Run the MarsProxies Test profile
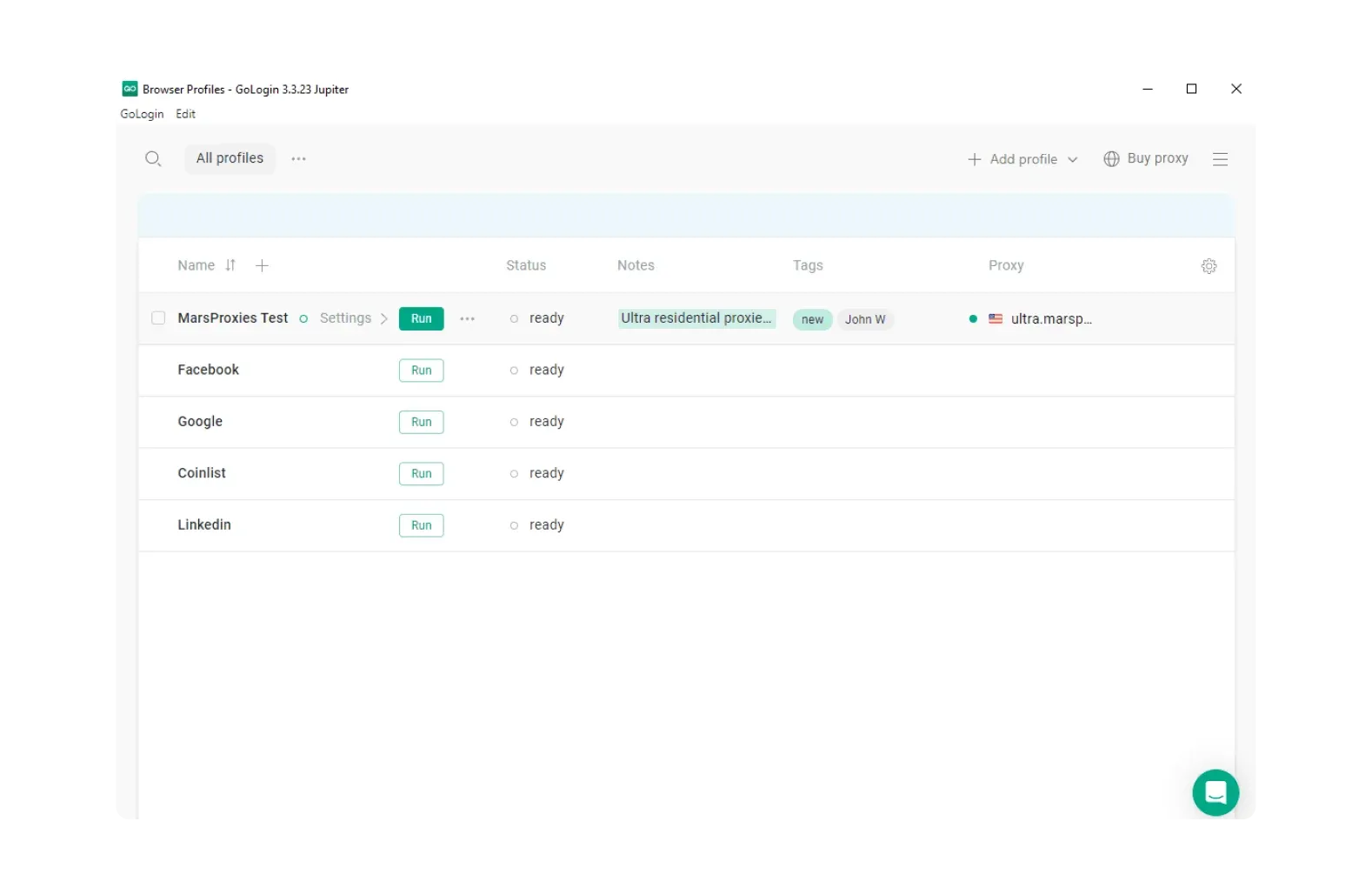This screenshot has width=1372, height=895. (422, 319)
